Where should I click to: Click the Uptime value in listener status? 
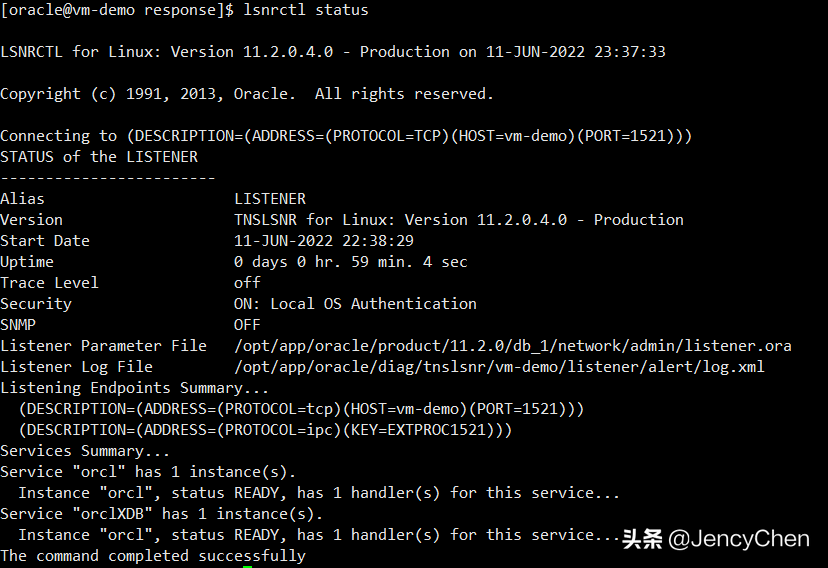click(350, 262)
